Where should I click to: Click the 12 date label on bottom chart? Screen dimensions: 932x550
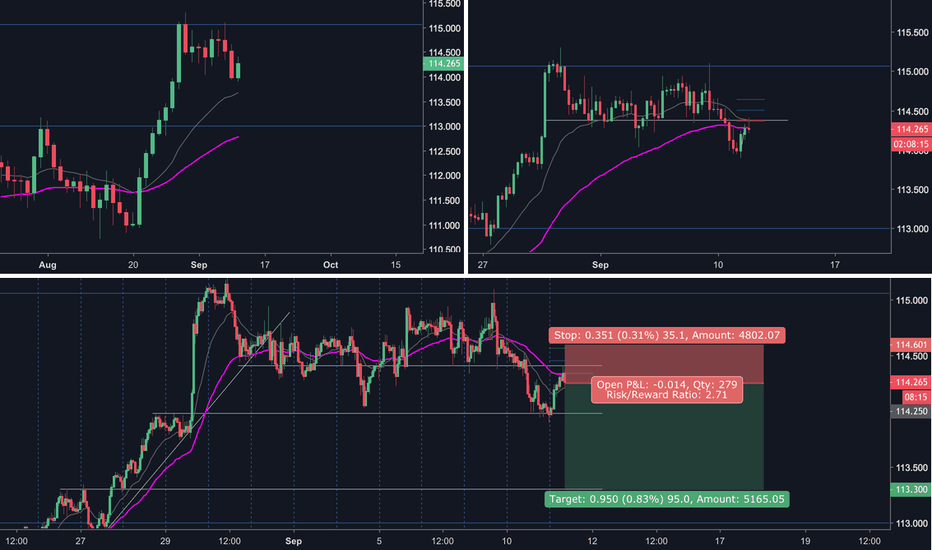[592, 541]
